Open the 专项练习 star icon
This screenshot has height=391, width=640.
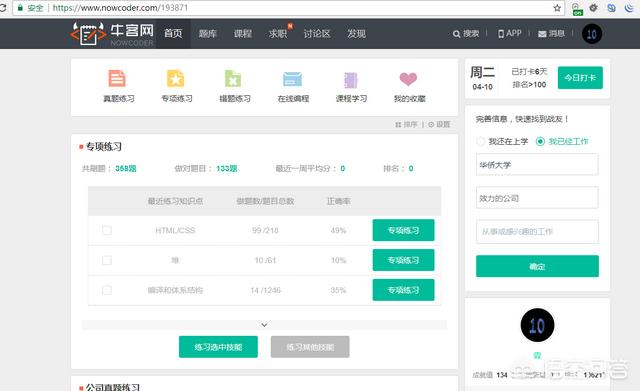176,78
